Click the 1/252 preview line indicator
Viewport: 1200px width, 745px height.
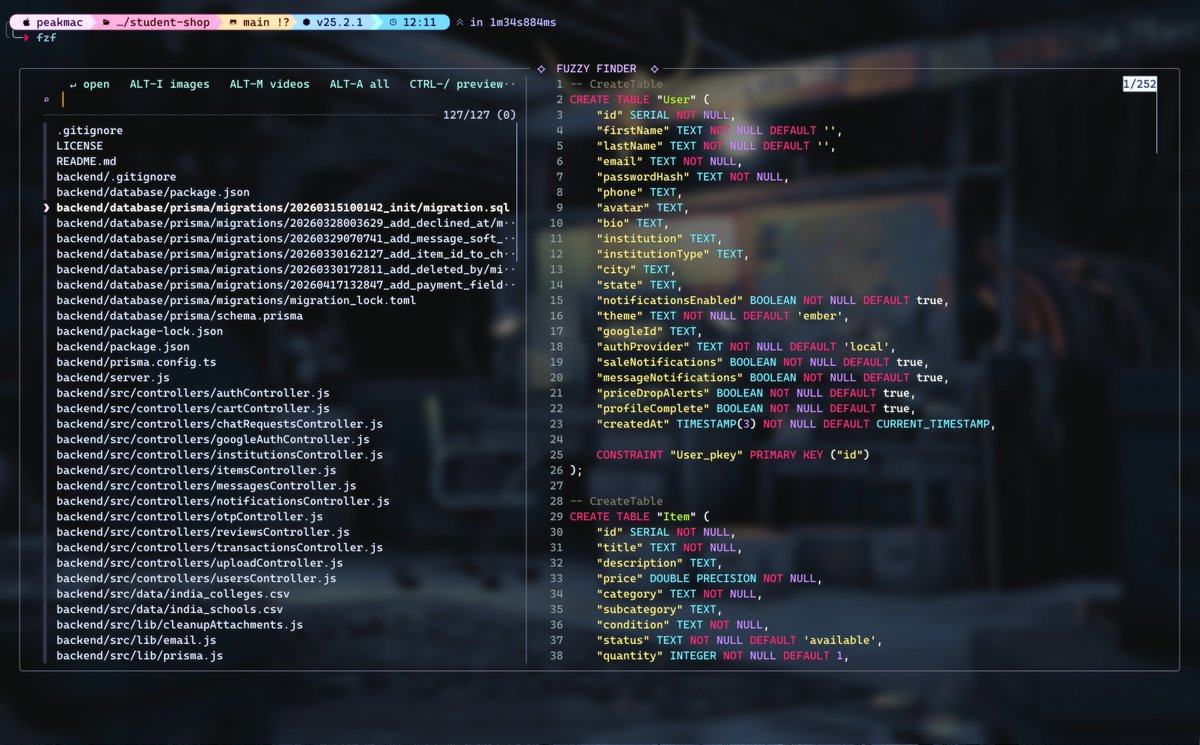coord(1140,84)
